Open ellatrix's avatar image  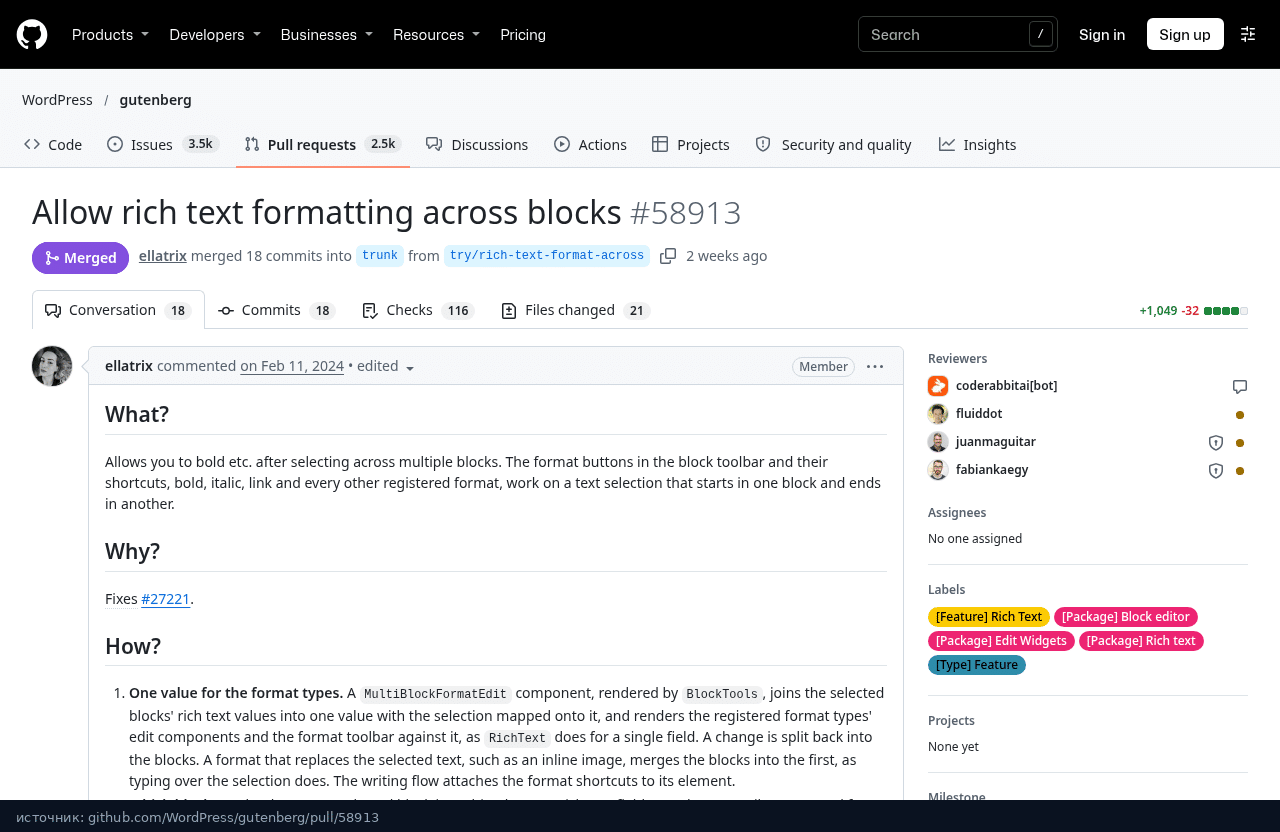tap(52, 366)
